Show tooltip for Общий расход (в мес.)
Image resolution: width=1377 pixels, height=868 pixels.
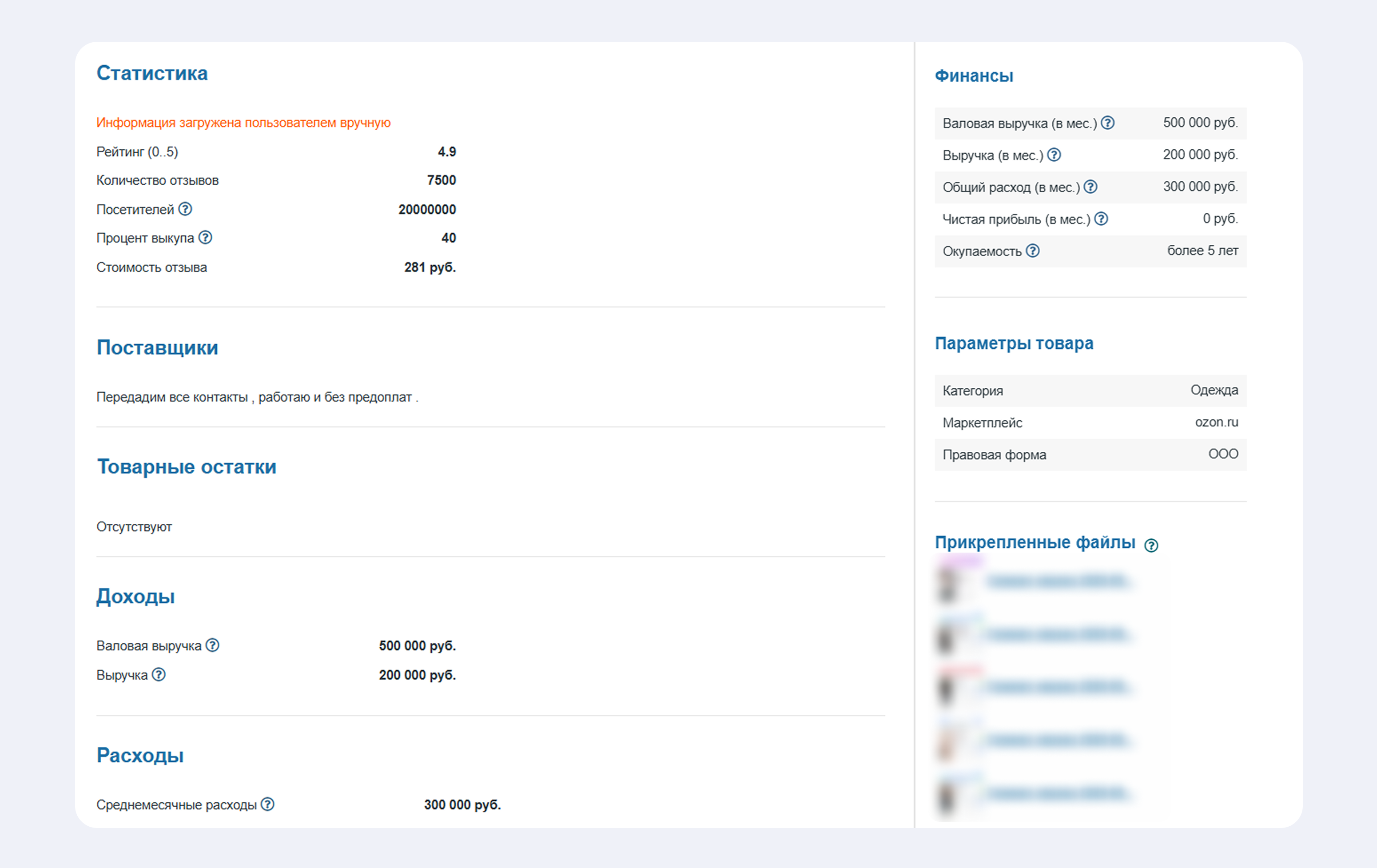[1090, 187]
